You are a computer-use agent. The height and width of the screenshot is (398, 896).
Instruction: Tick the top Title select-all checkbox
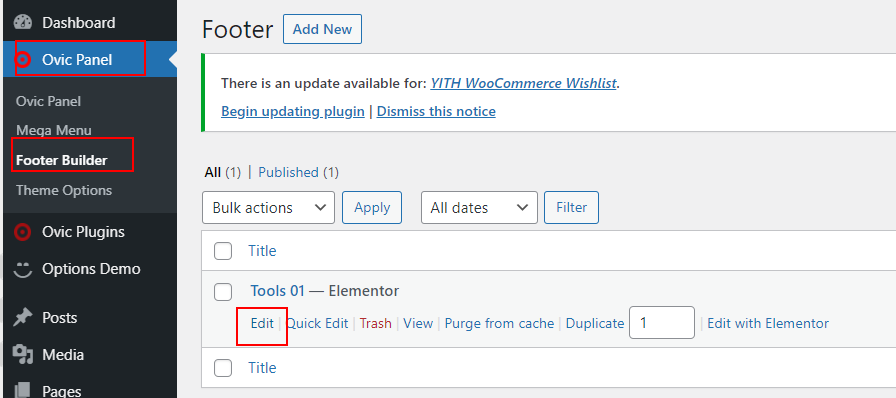223,251
